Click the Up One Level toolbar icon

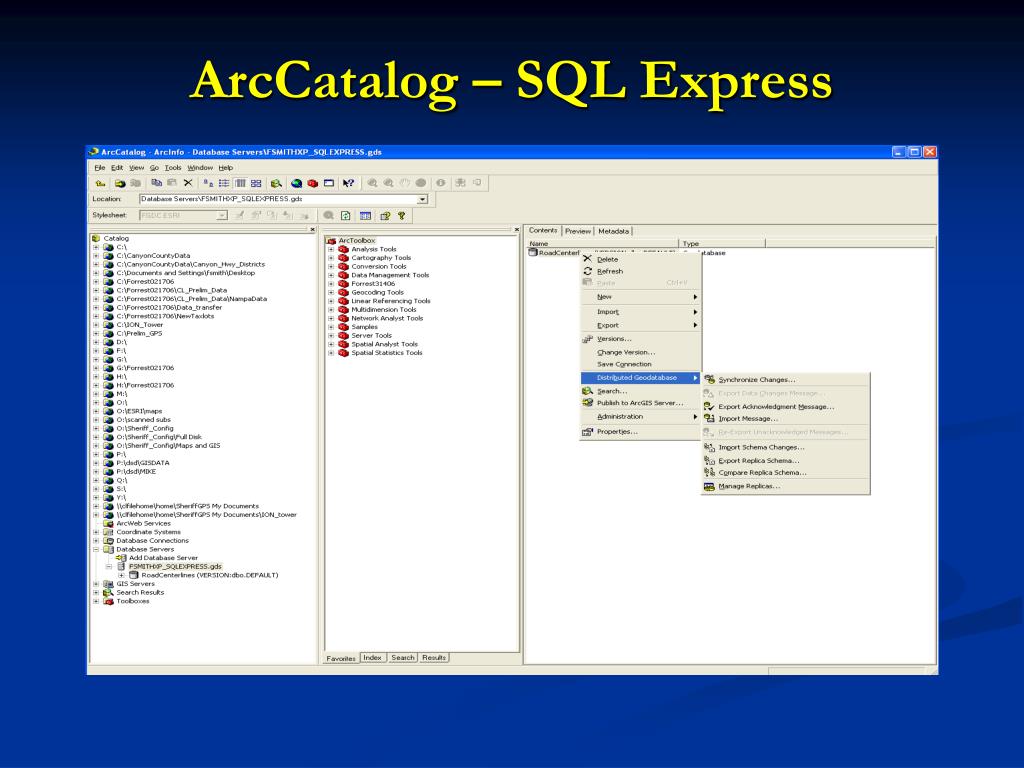[100, 184]
